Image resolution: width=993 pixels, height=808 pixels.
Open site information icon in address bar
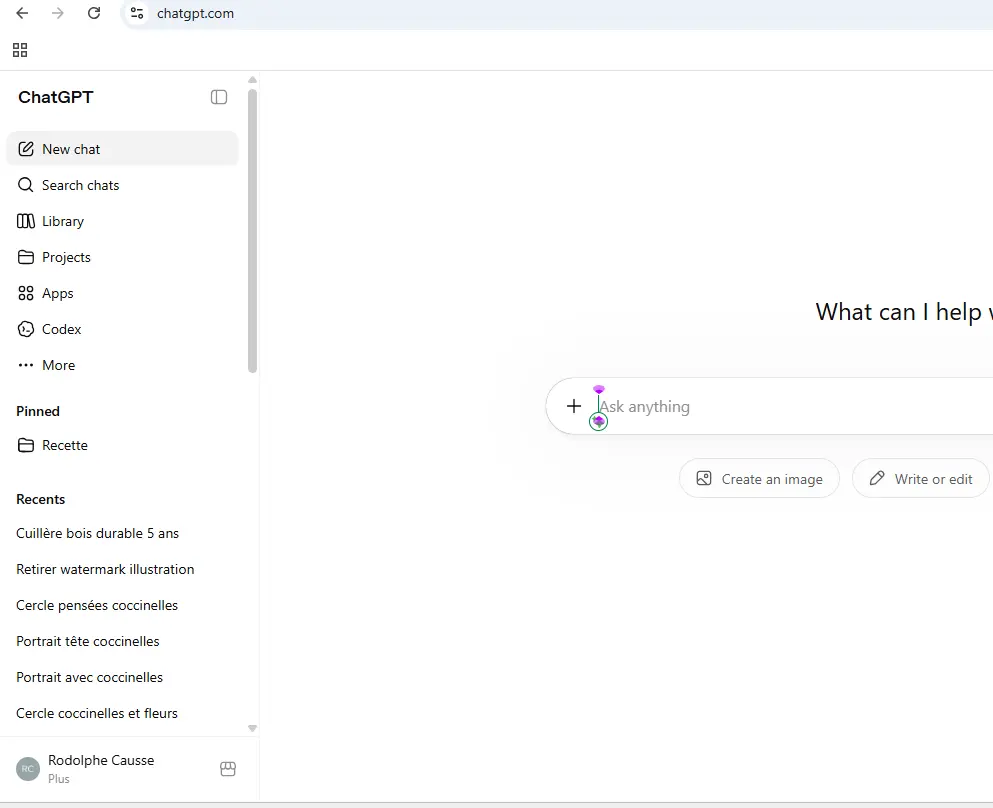pos(137,13)
